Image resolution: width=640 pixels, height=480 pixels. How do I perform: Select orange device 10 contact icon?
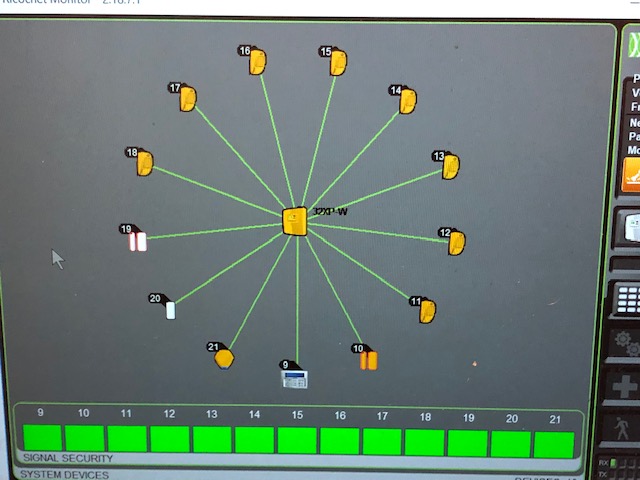[x=368, y=360]
